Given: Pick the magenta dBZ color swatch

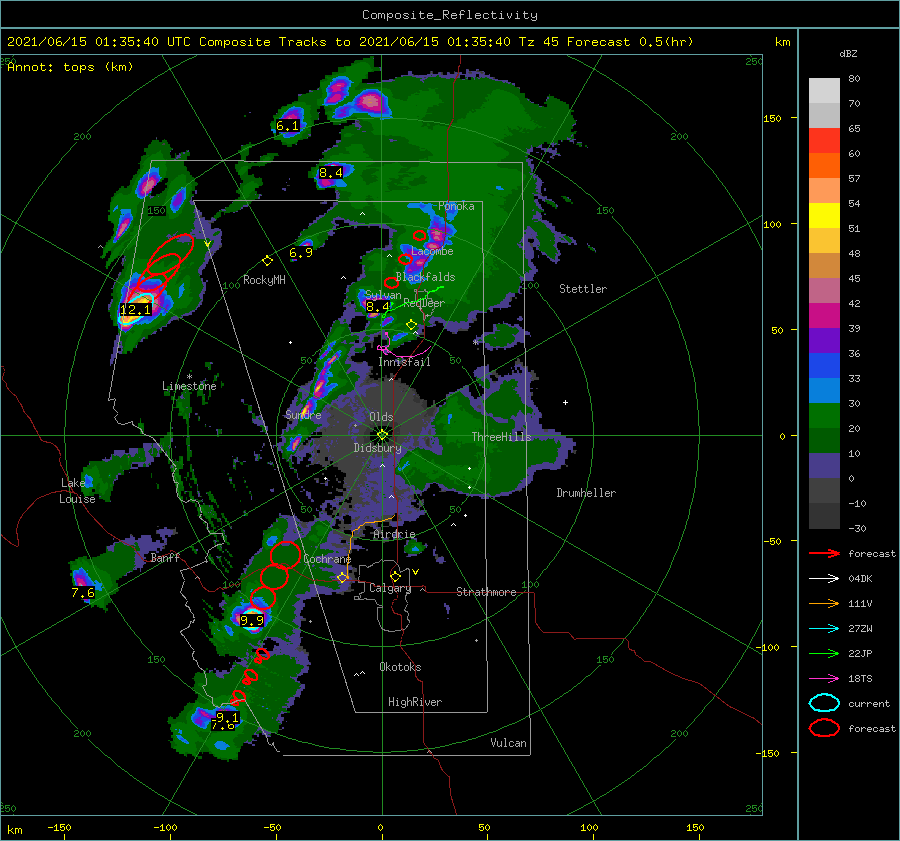Looking at the screenshot, I should 824,316.
